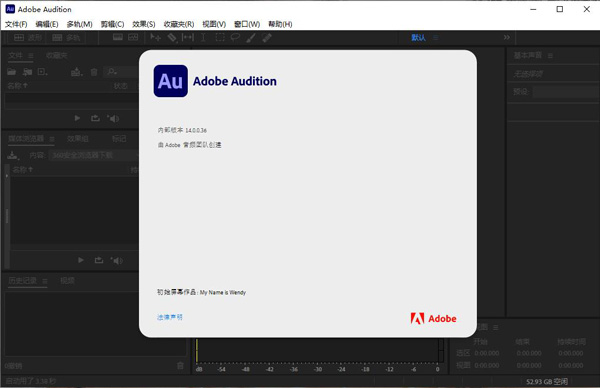Expand the workspace overflow chevrons
600x388 pixels.
[507, 37]
